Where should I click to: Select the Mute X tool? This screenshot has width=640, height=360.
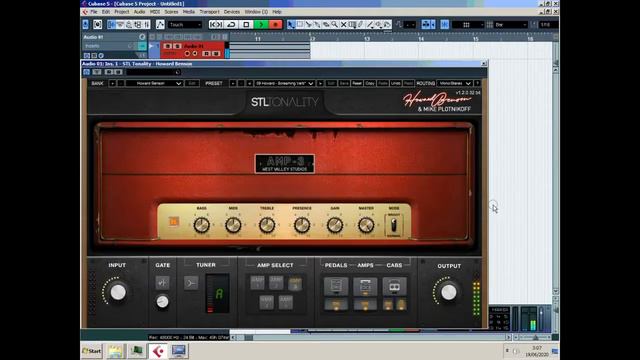pyautogui.click(x=343, y=24)
